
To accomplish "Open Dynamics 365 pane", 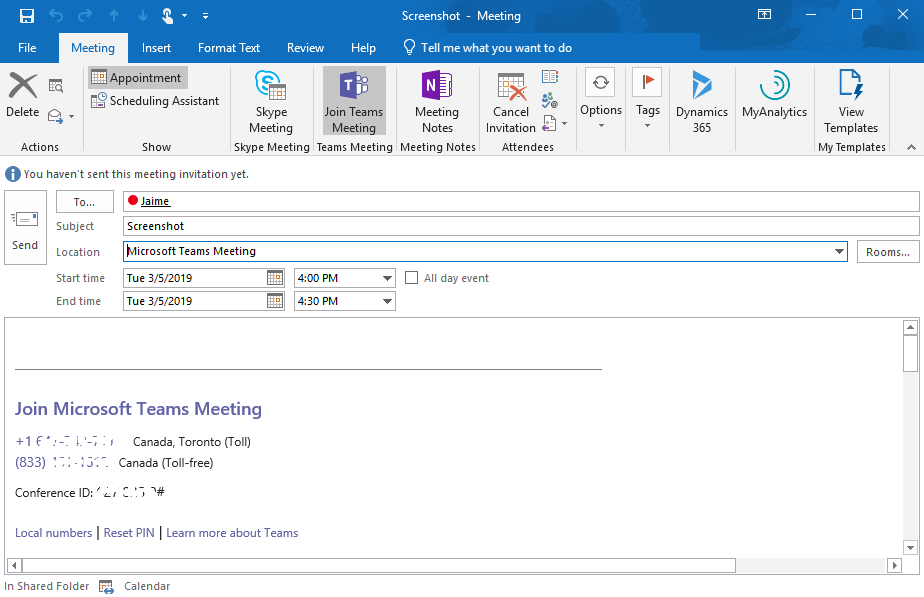I will [701, 100].
